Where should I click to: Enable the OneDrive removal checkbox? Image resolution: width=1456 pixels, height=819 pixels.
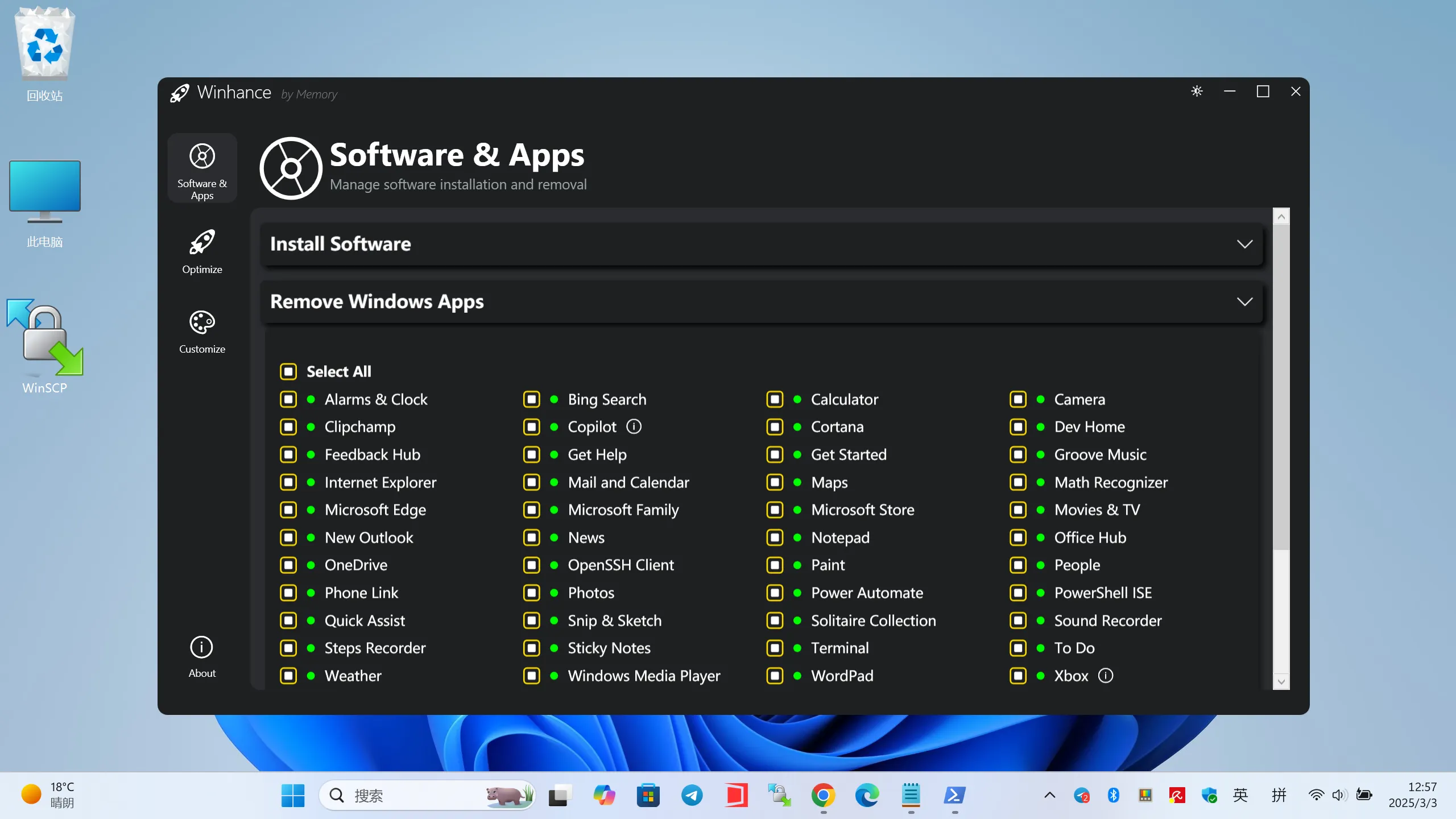[288, 565]
